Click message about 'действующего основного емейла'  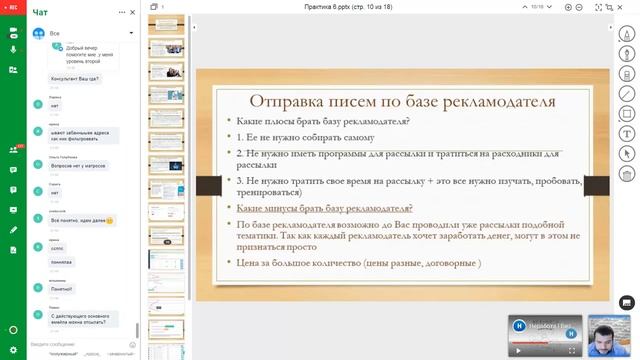[x=83, y=319]
